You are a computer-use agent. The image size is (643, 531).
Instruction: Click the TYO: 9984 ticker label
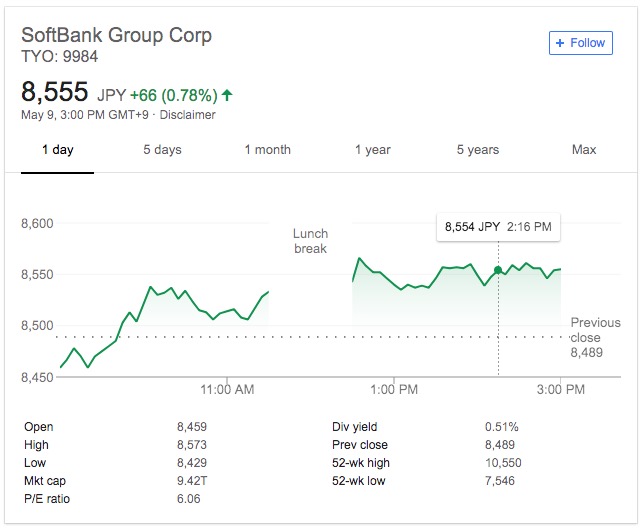[60, 56]
